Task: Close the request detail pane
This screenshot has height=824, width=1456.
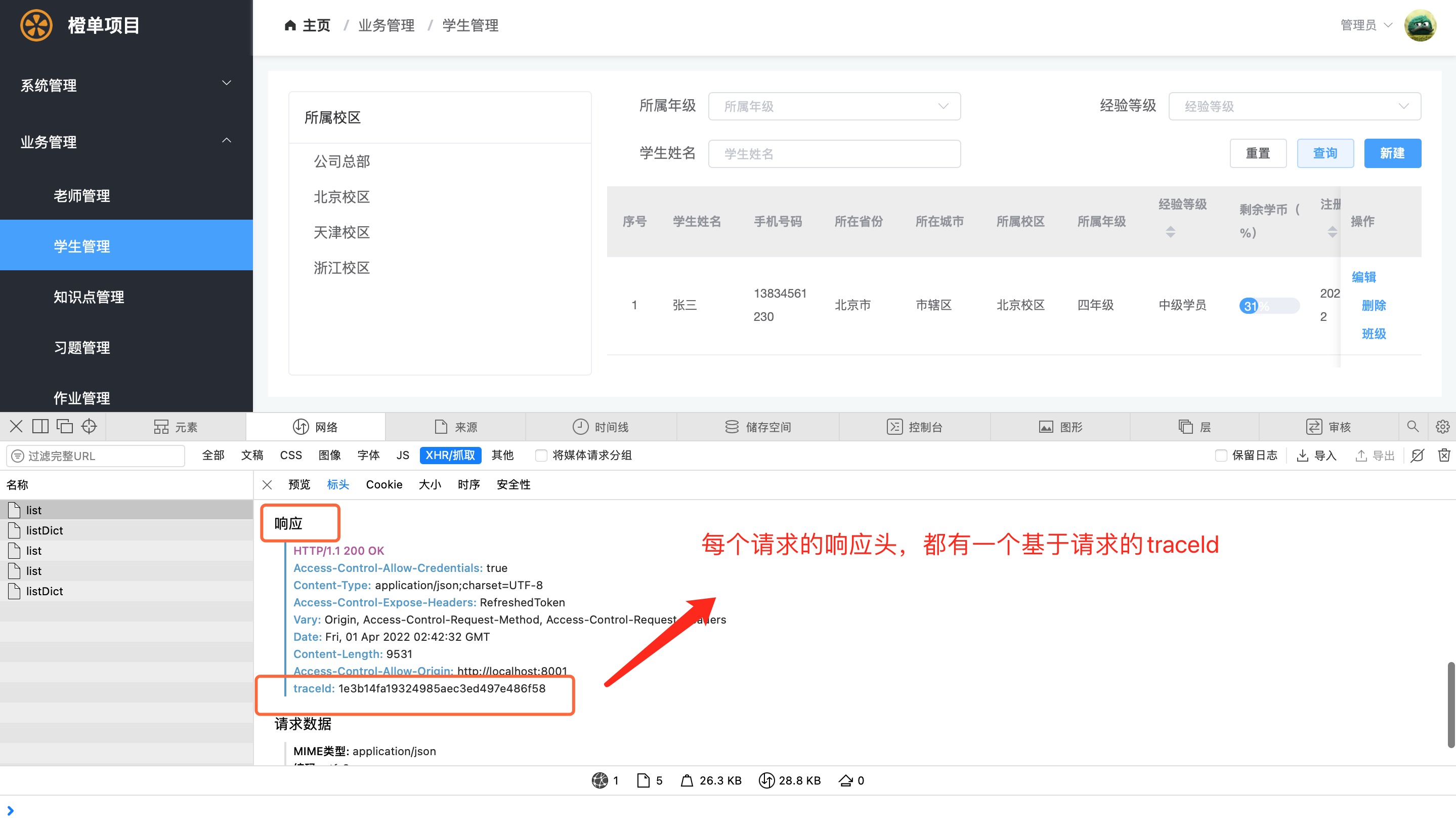Action: coord(267,485)
